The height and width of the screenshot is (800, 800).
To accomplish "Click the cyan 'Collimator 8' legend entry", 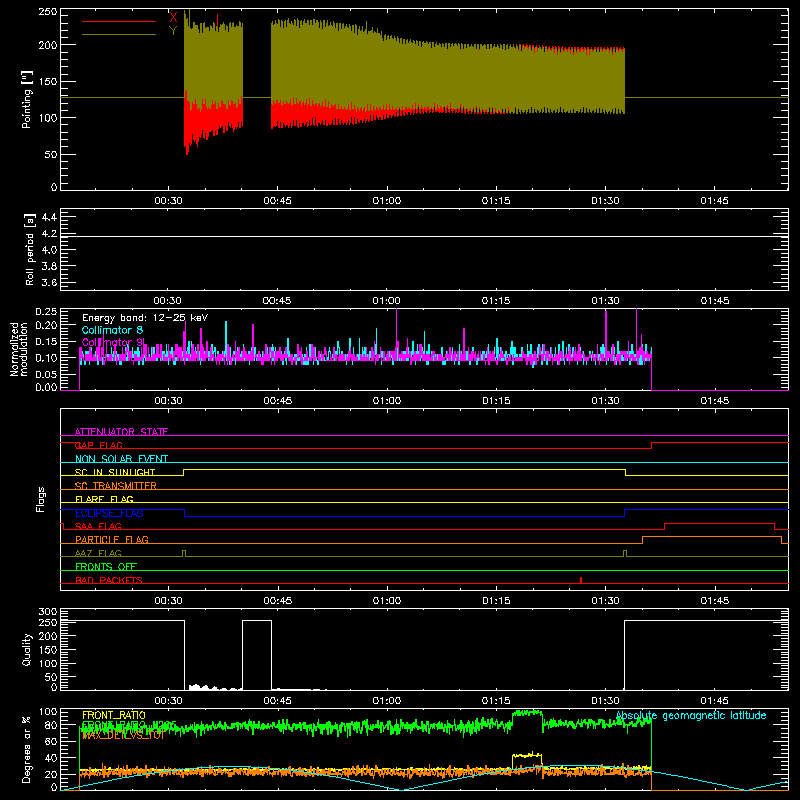I will [x=112, y=330].
